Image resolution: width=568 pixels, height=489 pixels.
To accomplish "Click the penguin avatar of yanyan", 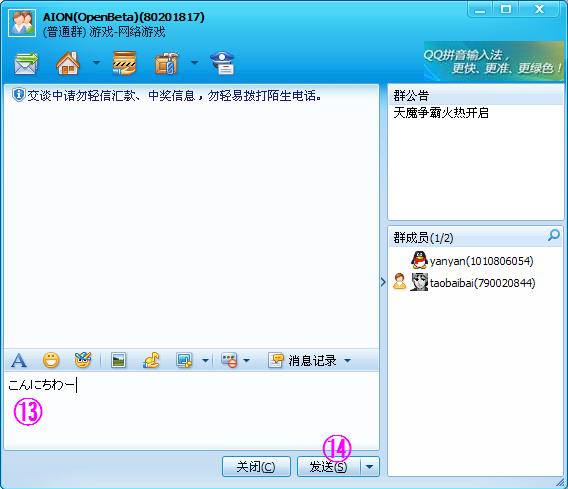I will [x=419, y=260].
